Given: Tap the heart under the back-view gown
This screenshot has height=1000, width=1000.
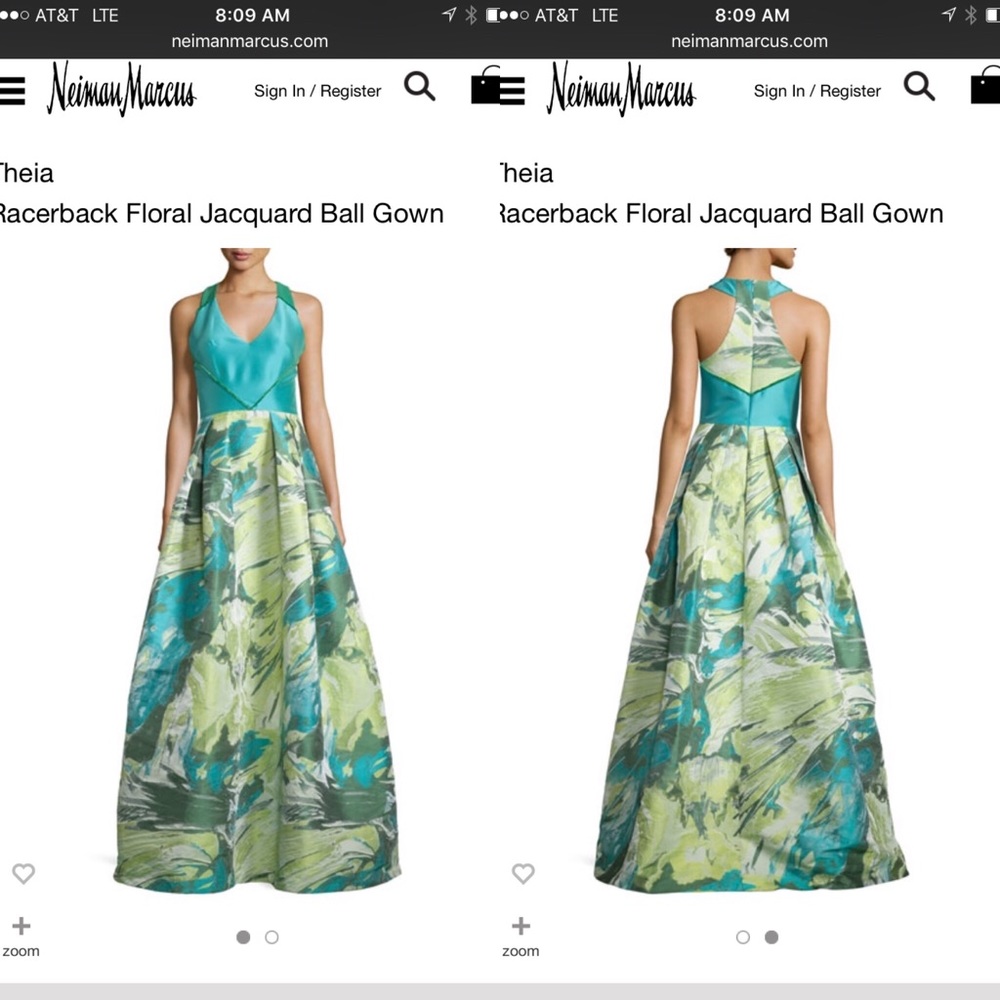Looking at the screenshot, I should pyautogui.click(x=522, y=873).
